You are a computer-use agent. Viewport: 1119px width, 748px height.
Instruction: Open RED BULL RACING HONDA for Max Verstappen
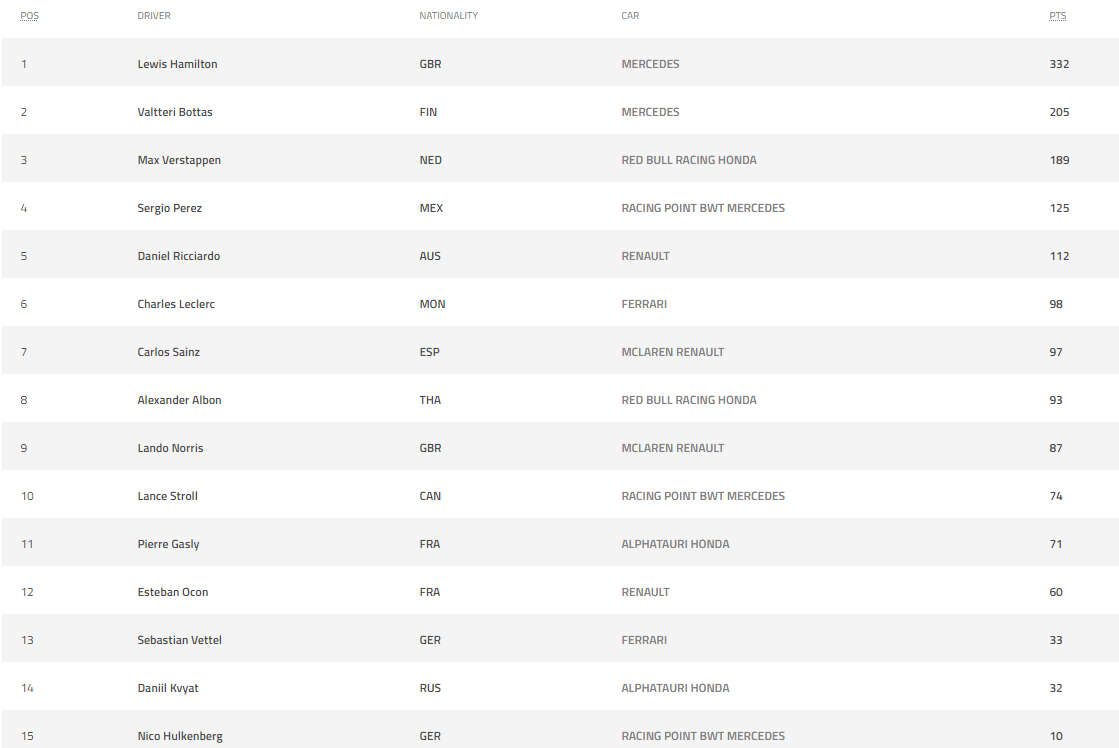pos(689,160)
